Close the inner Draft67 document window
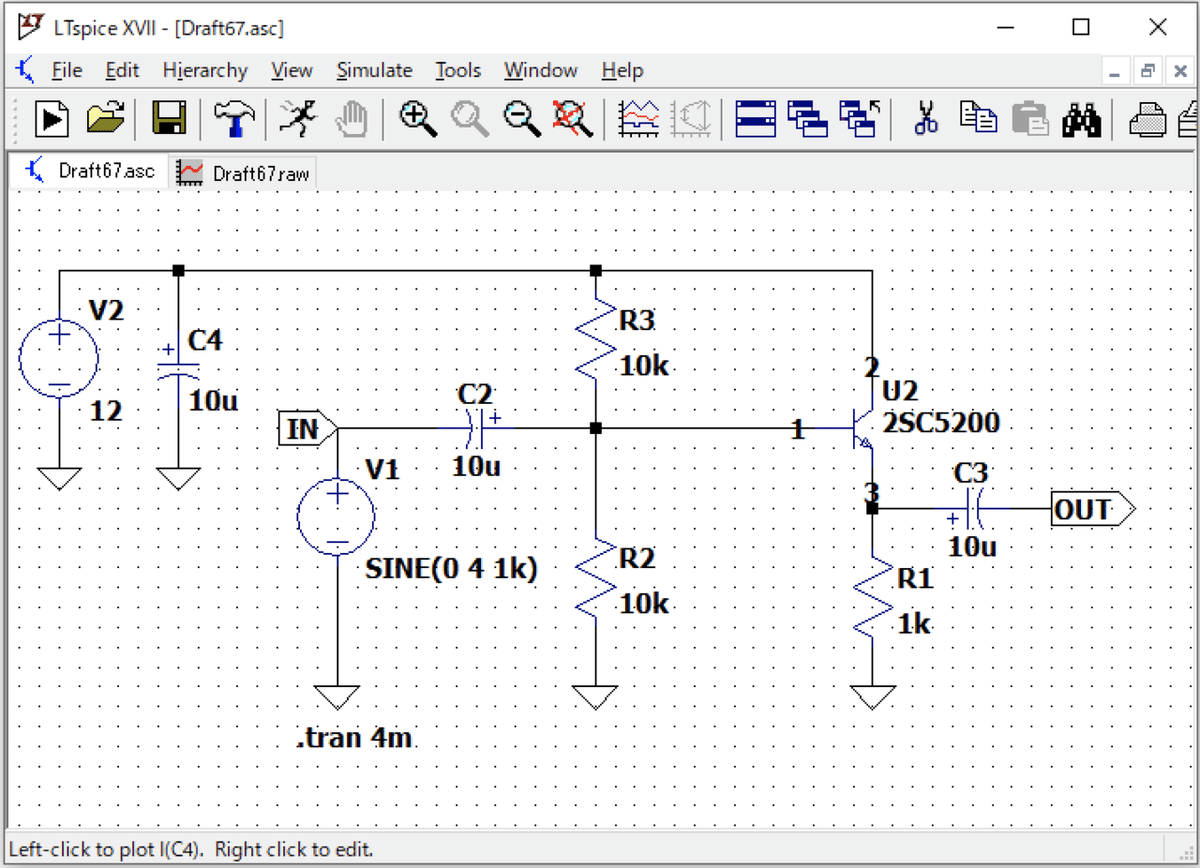 (x=1179, y=71)
